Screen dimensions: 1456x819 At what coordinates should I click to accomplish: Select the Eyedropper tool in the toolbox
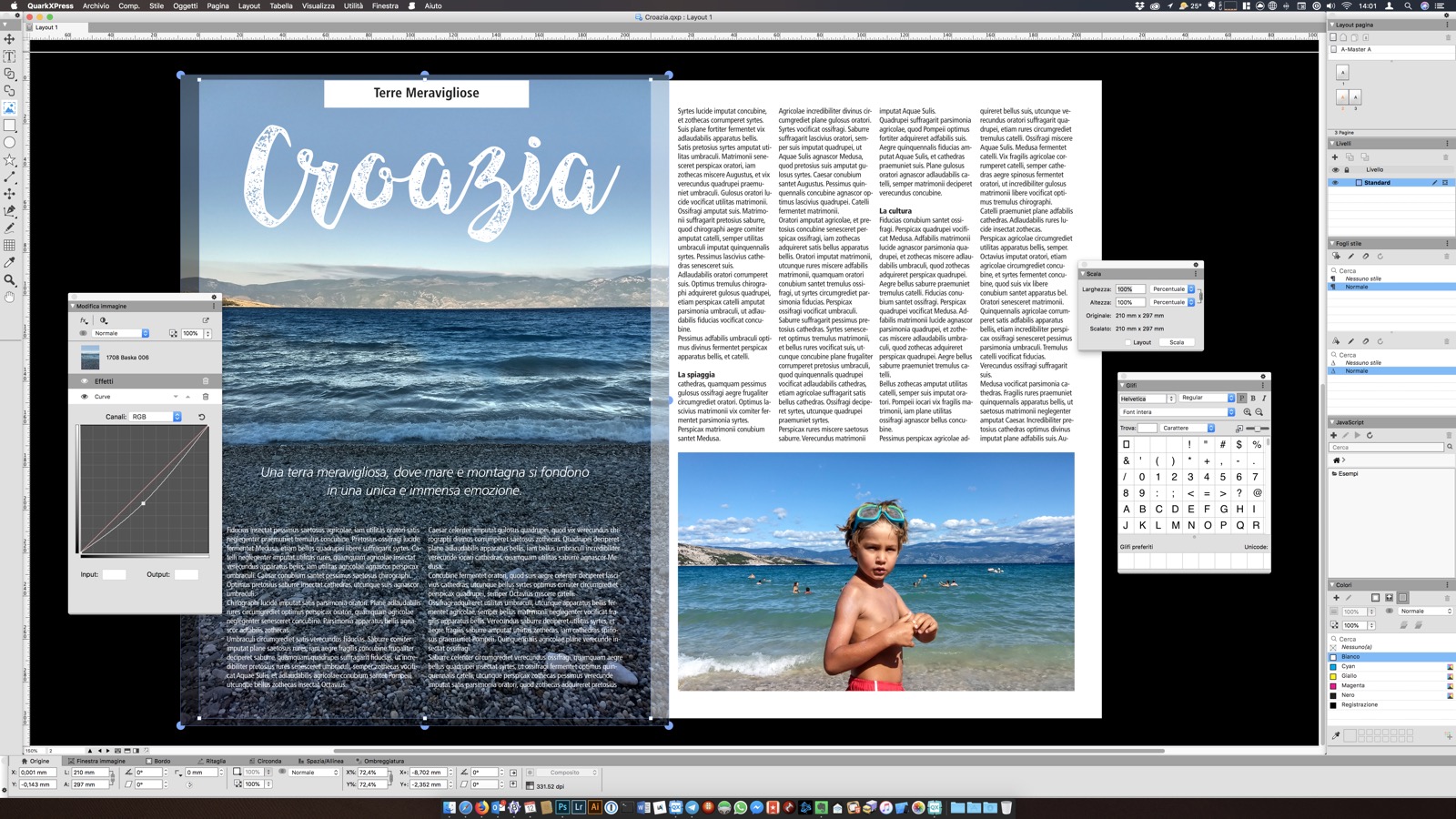pyautogui.click(x=10, y=262)
